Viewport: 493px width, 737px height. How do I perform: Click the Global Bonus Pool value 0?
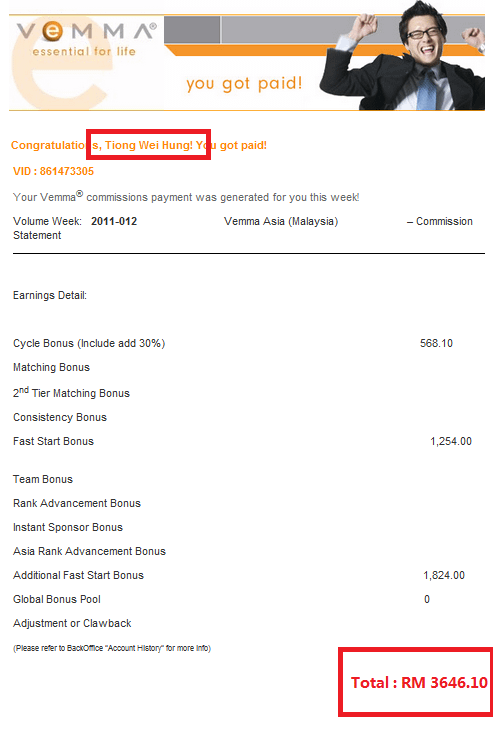coord(427,599)
